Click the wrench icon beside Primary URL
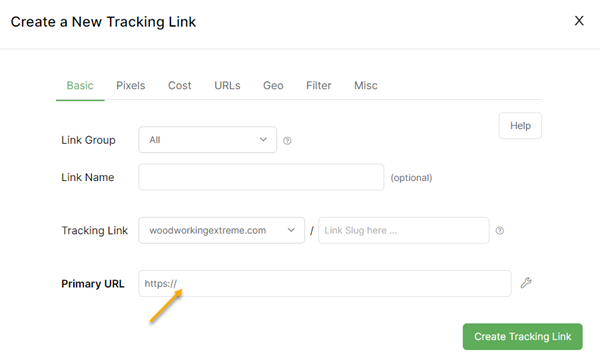This screenshot has width=600, height=362. [526, 283]
